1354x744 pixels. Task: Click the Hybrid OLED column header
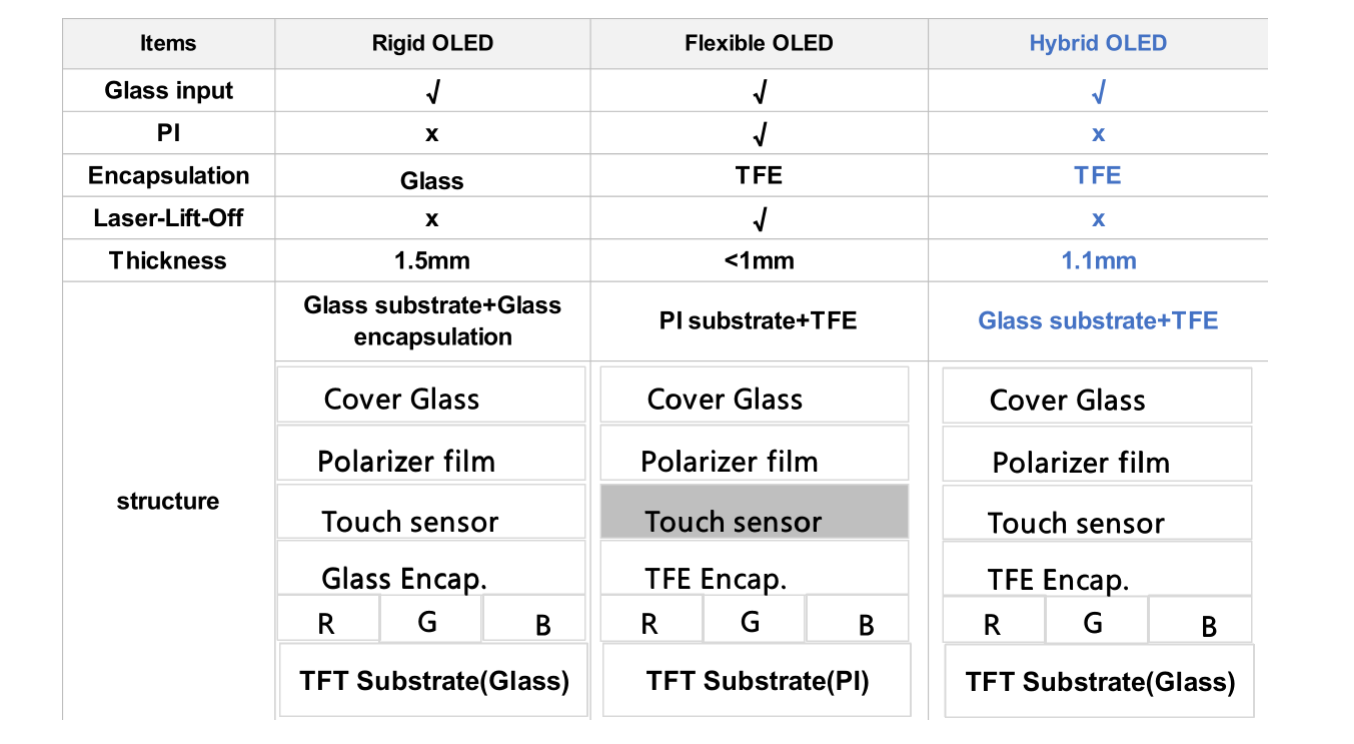click(1097, 44)
